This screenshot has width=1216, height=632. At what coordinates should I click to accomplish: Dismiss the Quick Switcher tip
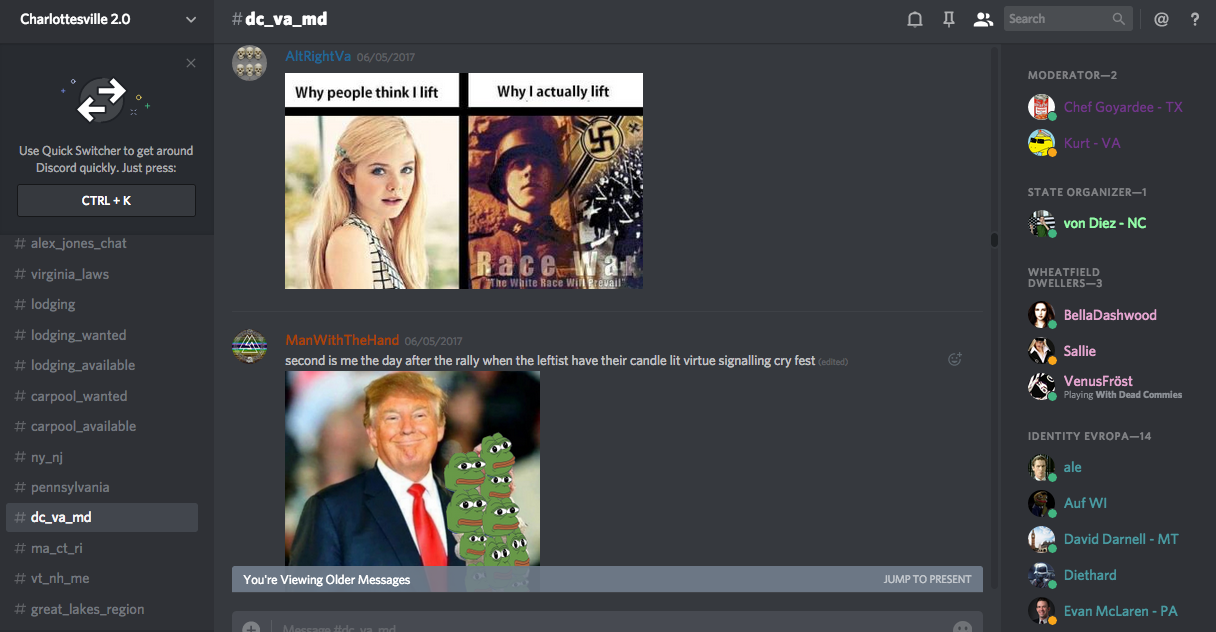point(191,64)
